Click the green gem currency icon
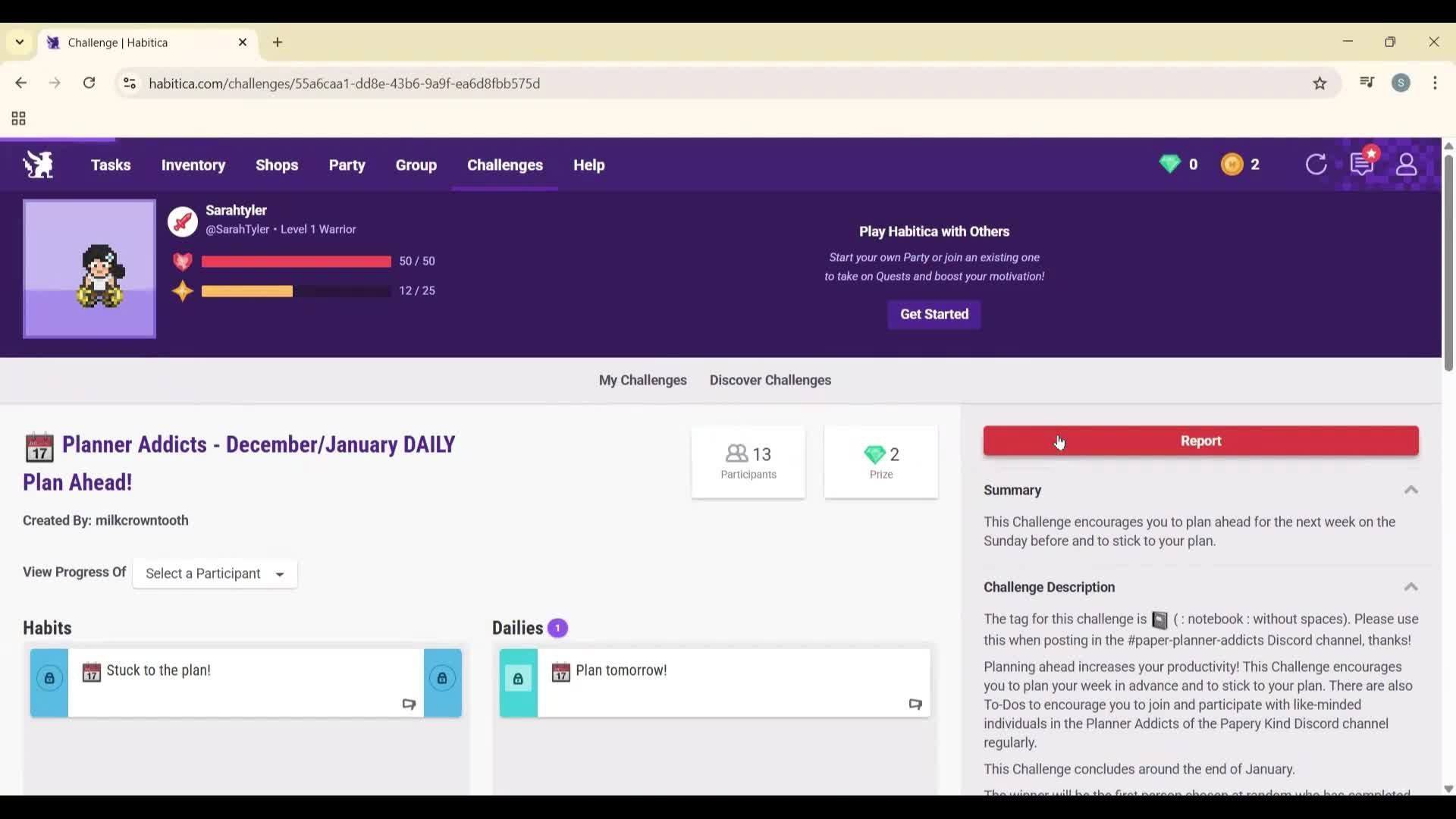1456x819 pixels. (x=1169, y=164)
